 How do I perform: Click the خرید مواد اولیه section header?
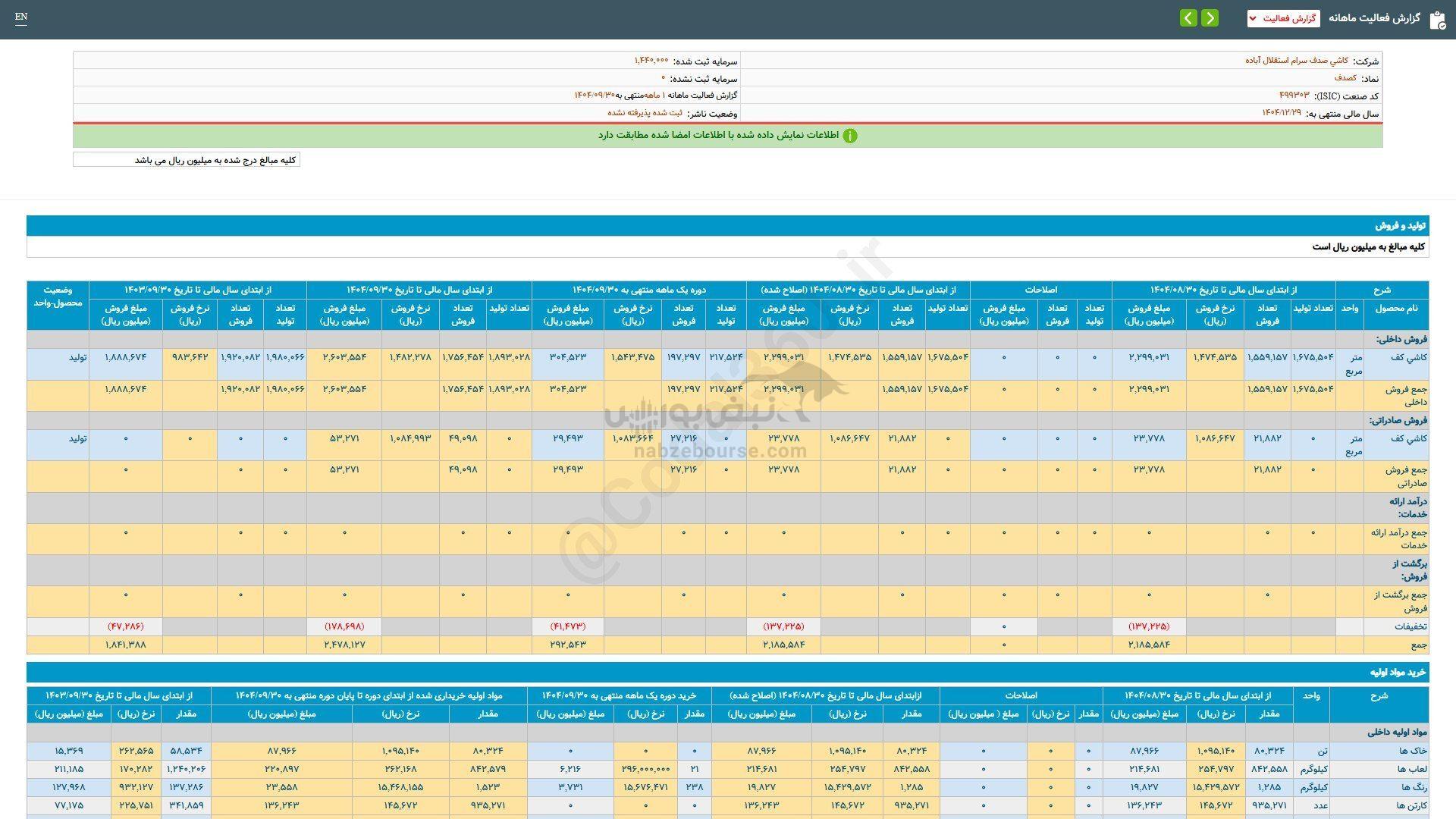pyautogui.click(x=1397, y=672)
